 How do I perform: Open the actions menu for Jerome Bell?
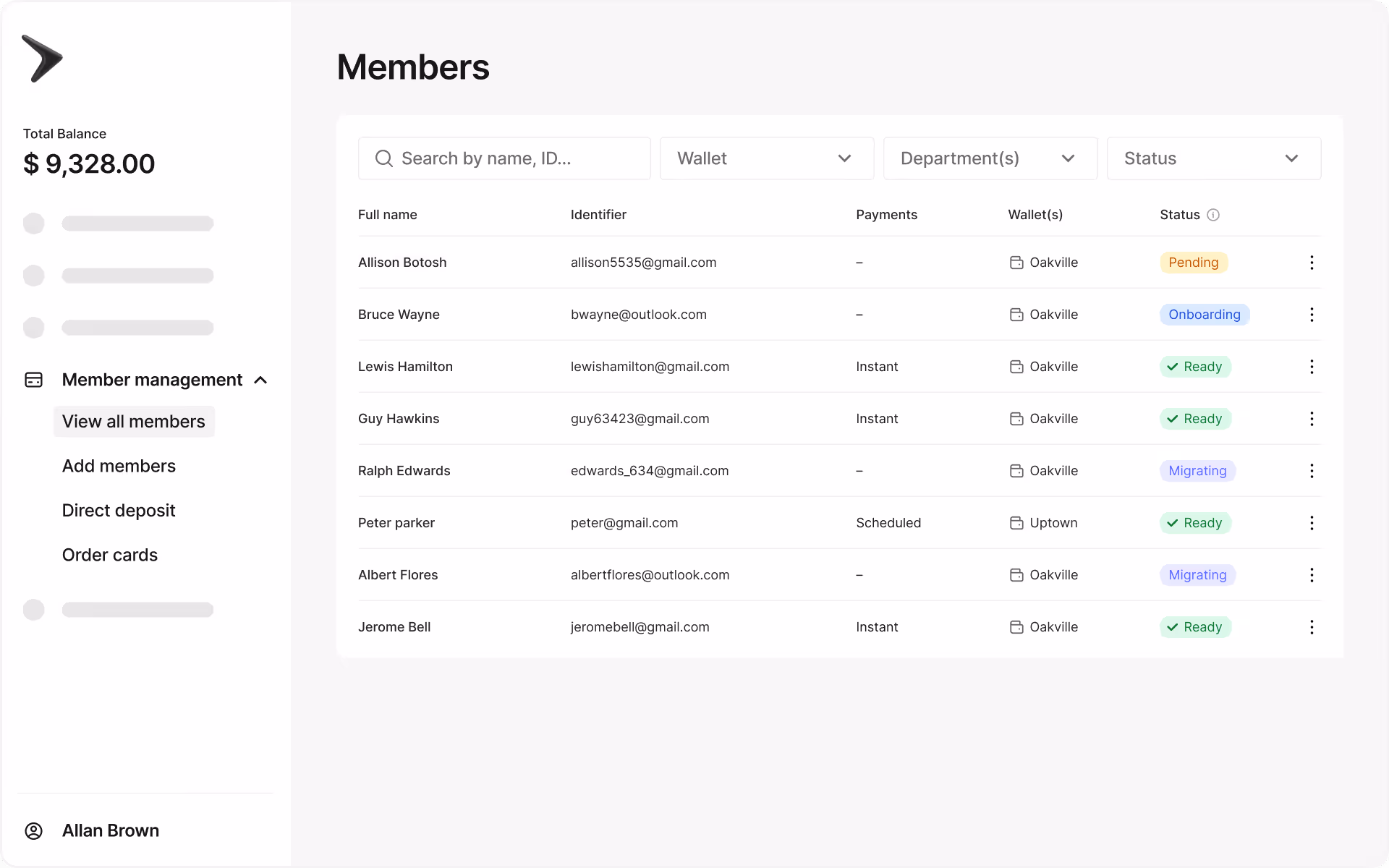(x=1312, y=627)
